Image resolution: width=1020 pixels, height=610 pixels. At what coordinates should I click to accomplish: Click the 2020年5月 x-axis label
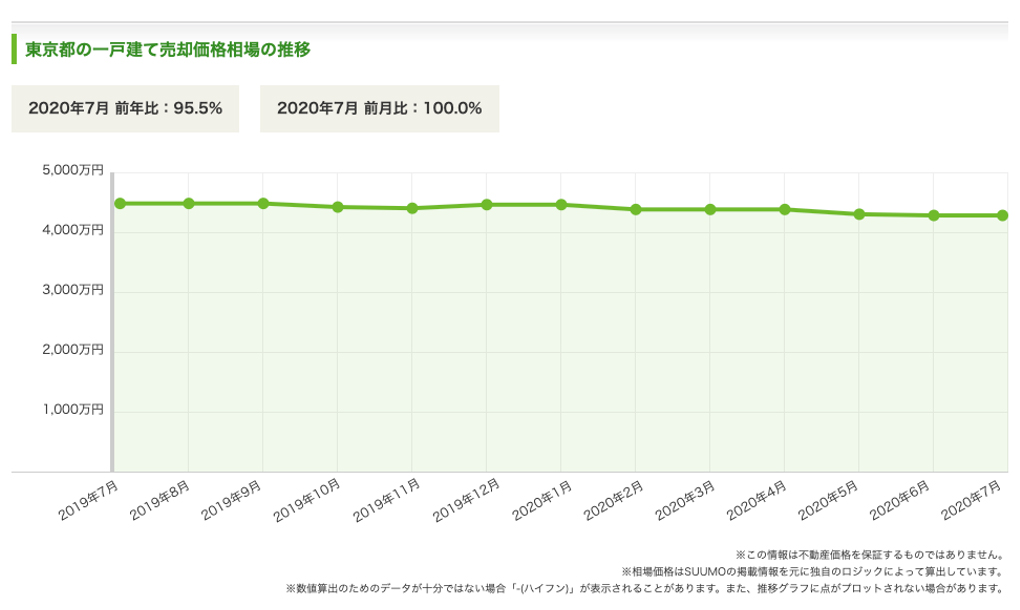pyautogui.click(x=829, y=501)
